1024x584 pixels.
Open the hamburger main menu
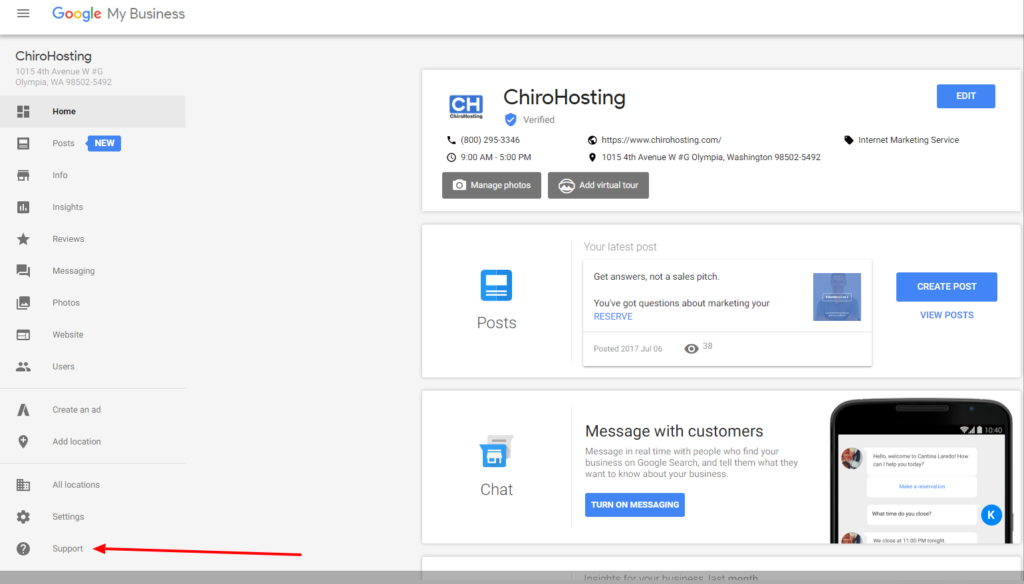23,14
